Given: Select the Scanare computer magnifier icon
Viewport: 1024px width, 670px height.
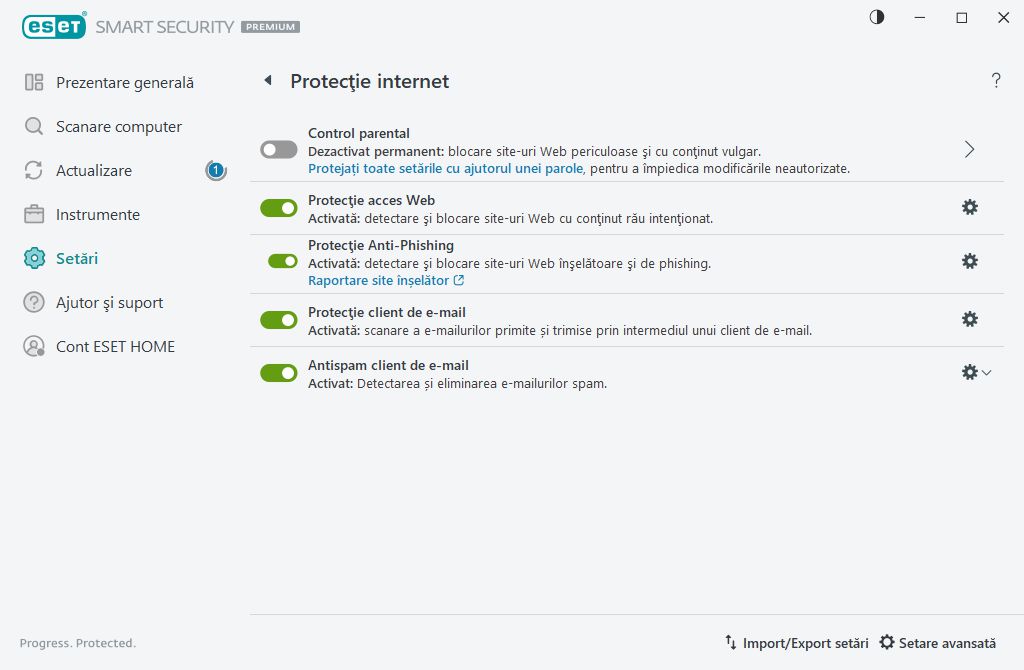Looking at the screenshot, I should tap(31, 126).
